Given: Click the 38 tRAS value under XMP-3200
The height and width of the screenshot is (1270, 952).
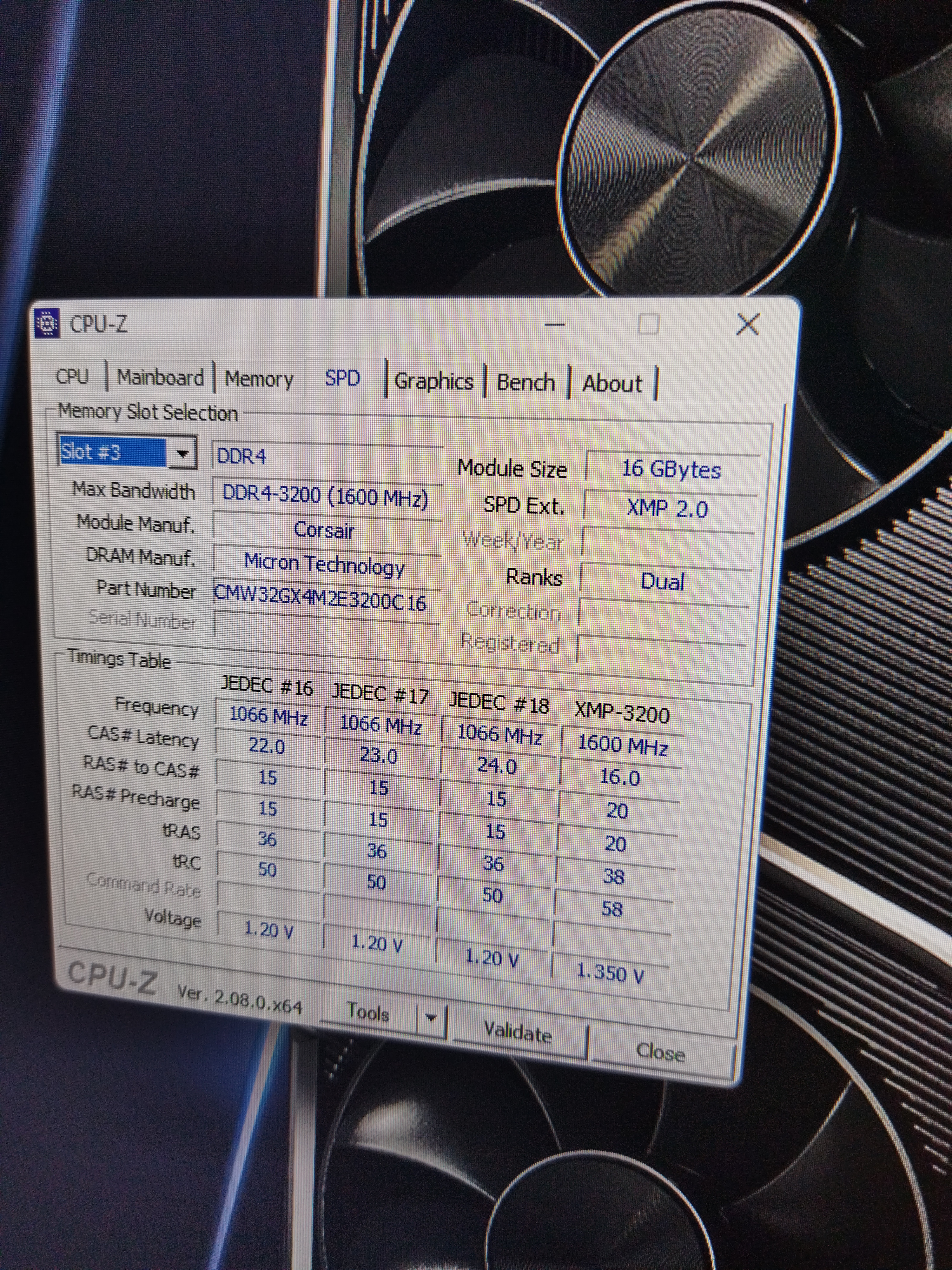Looking at the screenshot, I should click(x=614, y=876).
